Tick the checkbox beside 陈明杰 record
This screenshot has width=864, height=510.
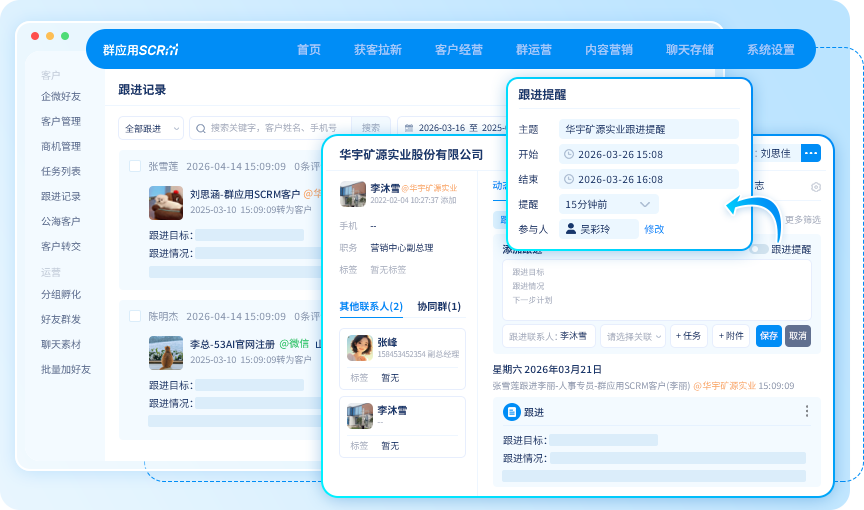[x=135, y=316]
